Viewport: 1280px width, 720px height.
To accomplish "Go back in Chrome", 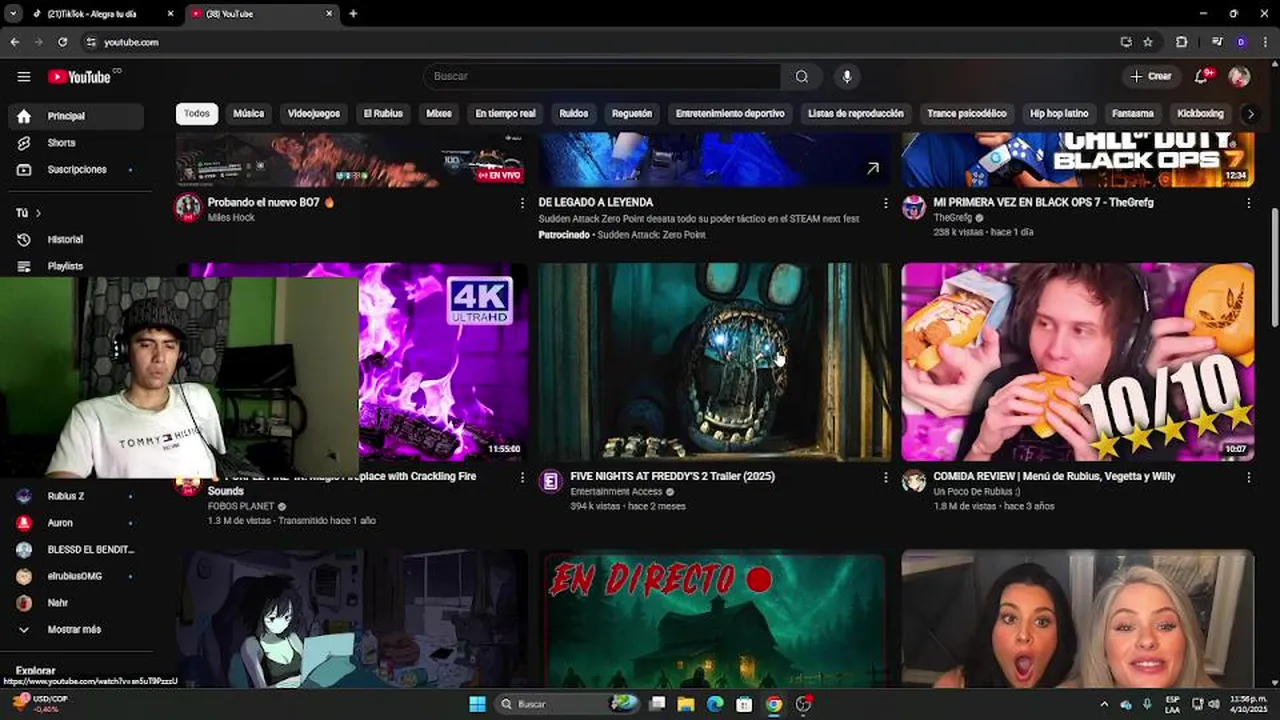I will [14, 42].
